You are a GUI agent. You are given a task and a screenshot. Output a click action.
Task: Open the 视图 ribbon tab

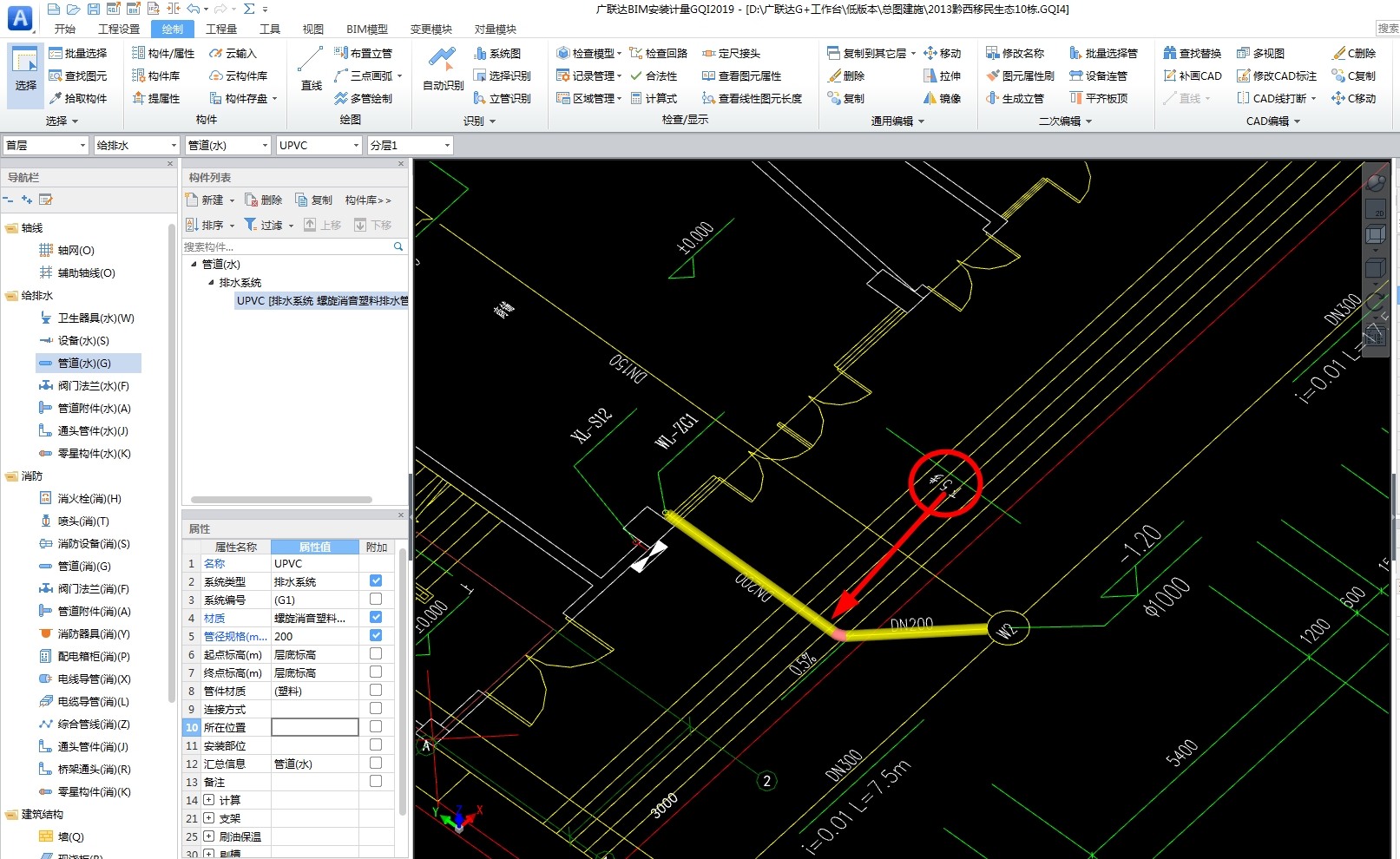[313, 29]
